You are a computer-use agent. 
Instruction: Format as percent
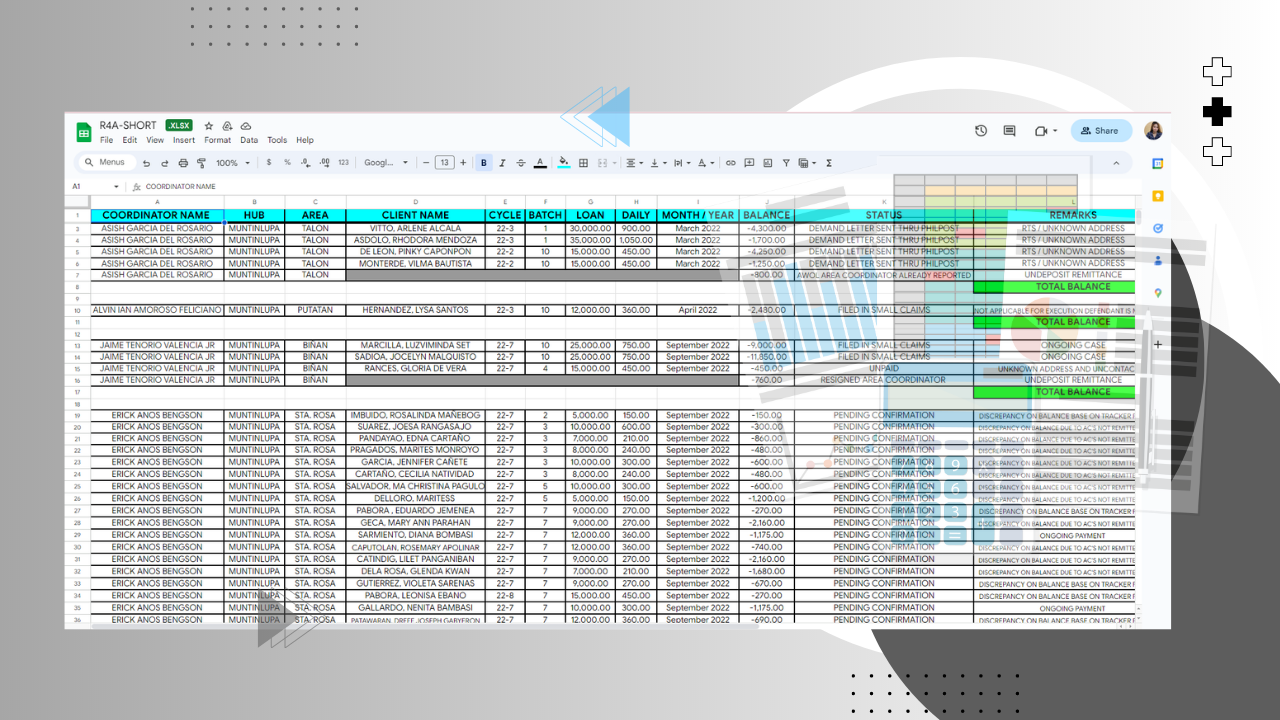pyautogui.click(x=287, y=163)
